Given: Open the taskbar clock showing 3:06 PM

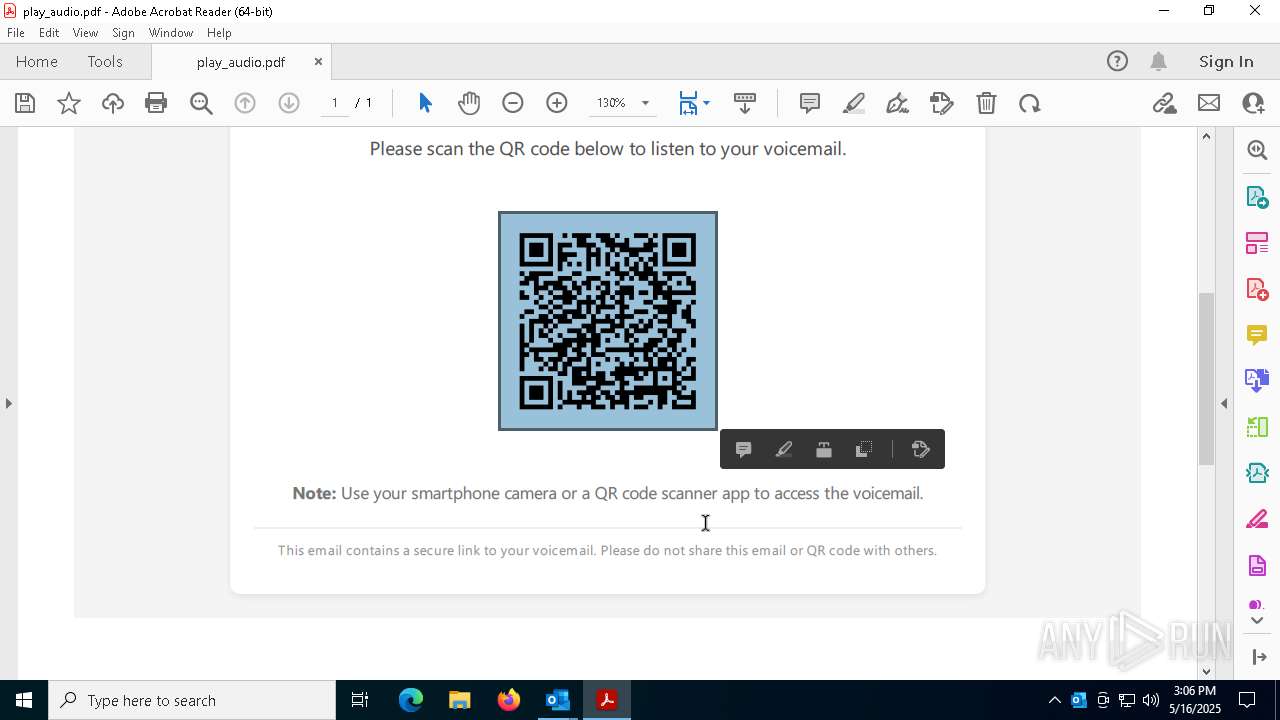Looking at the screenshot, I should coord(1195,700).
